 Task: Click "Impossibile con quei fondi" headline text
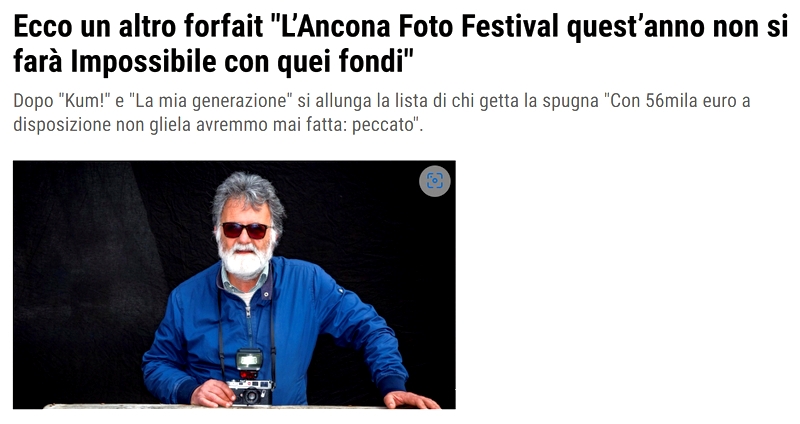coord(241,62)
